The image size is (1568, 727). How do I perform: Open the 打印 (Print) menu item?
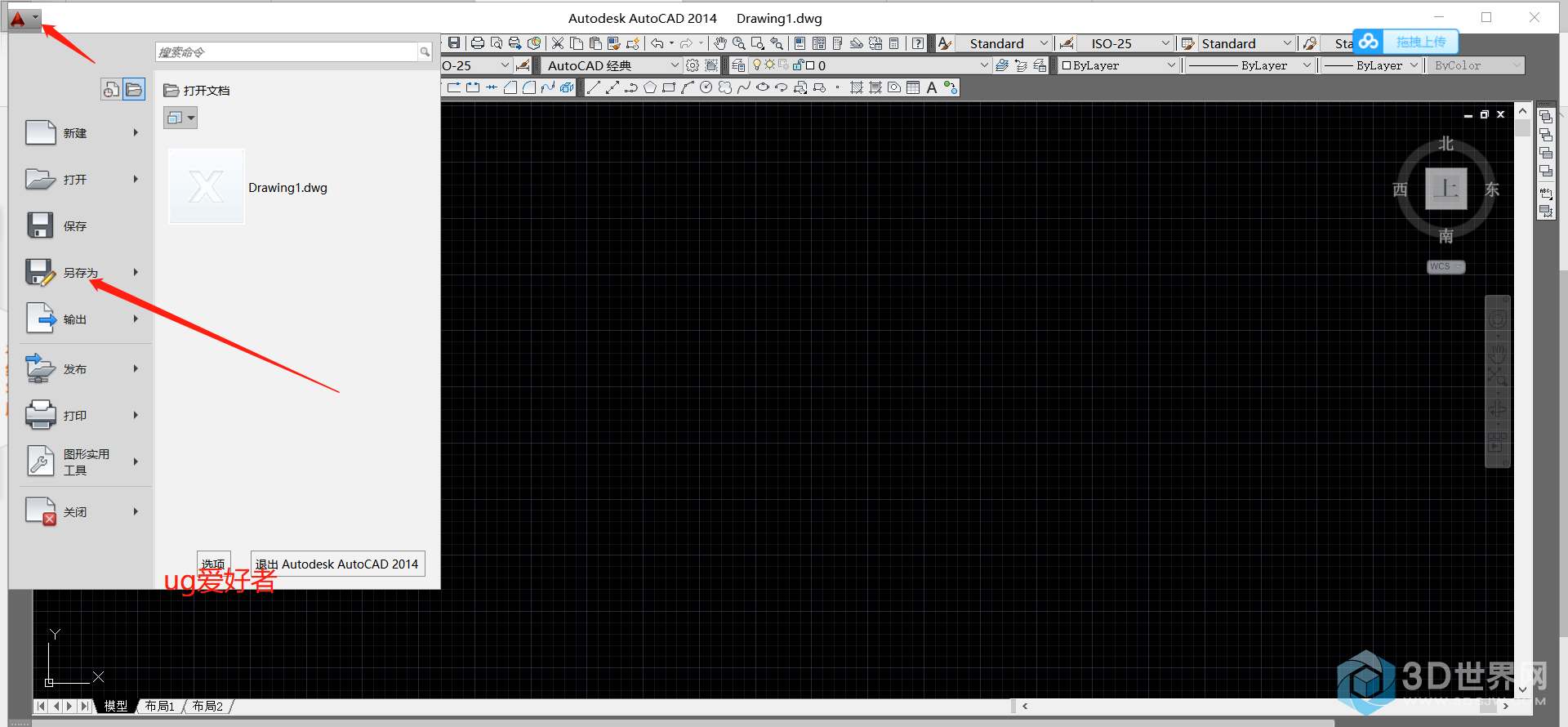pyautogui.click(x=82, y=415)
